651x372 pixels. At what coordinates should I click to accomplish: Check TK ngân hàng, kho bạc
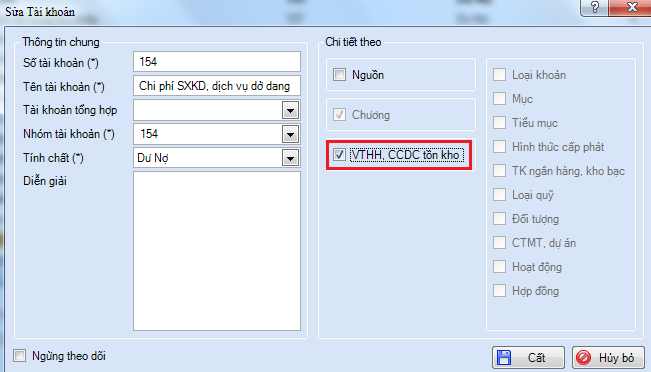(499, 171)
